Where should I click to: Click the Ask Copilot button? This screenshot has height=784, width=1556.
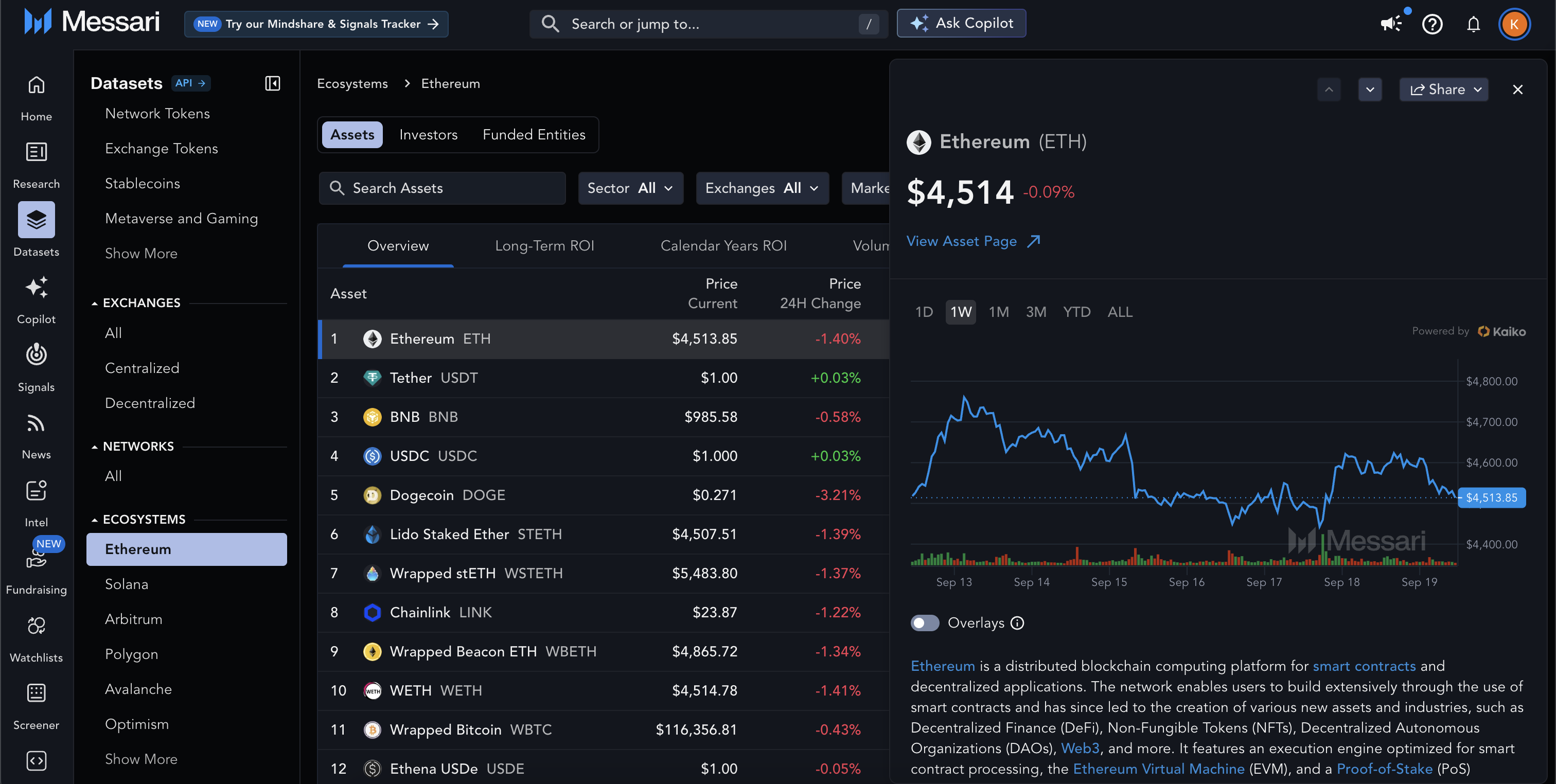[961, 23]
